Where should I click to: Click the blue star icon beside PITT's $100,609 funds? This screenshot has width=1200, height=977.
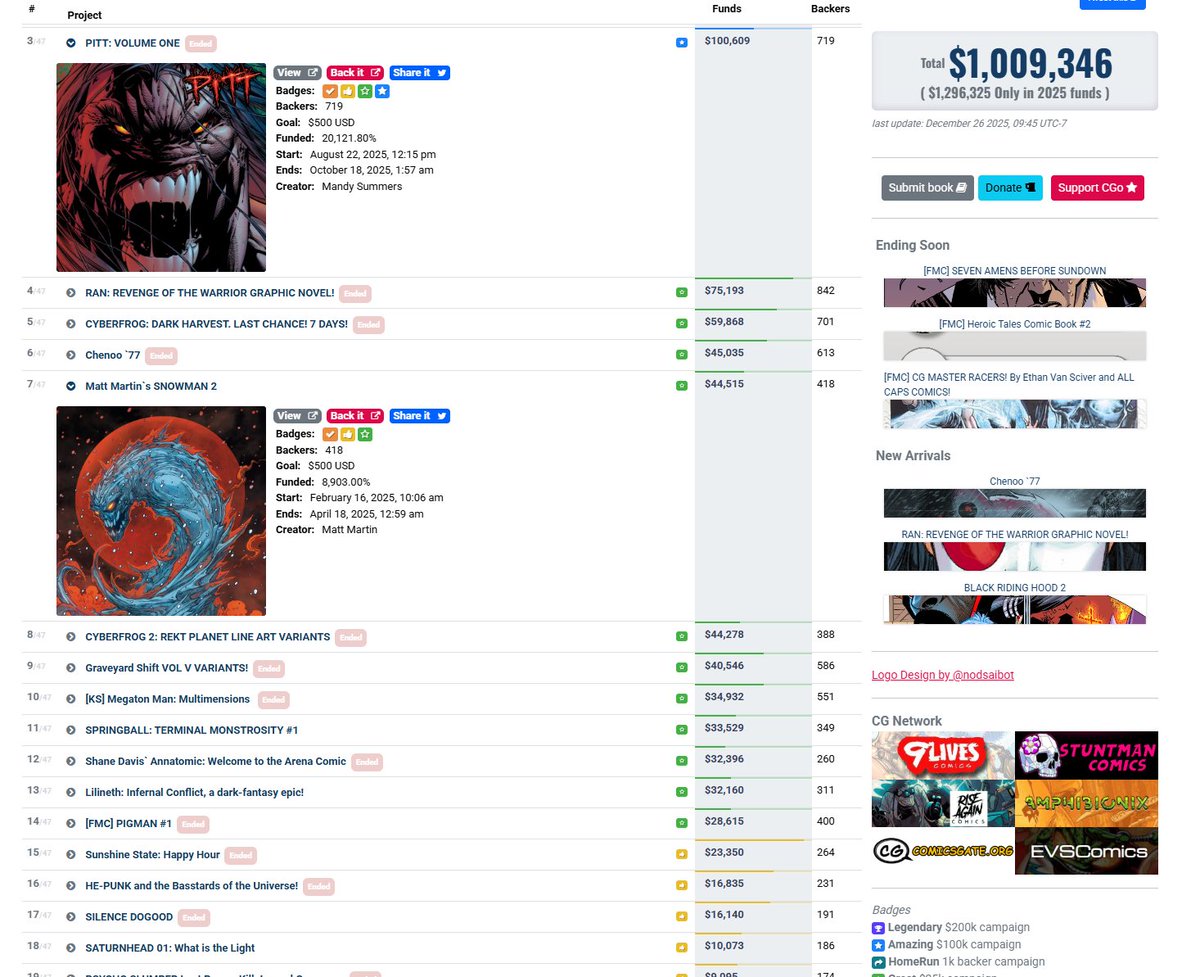click(682, 43)
